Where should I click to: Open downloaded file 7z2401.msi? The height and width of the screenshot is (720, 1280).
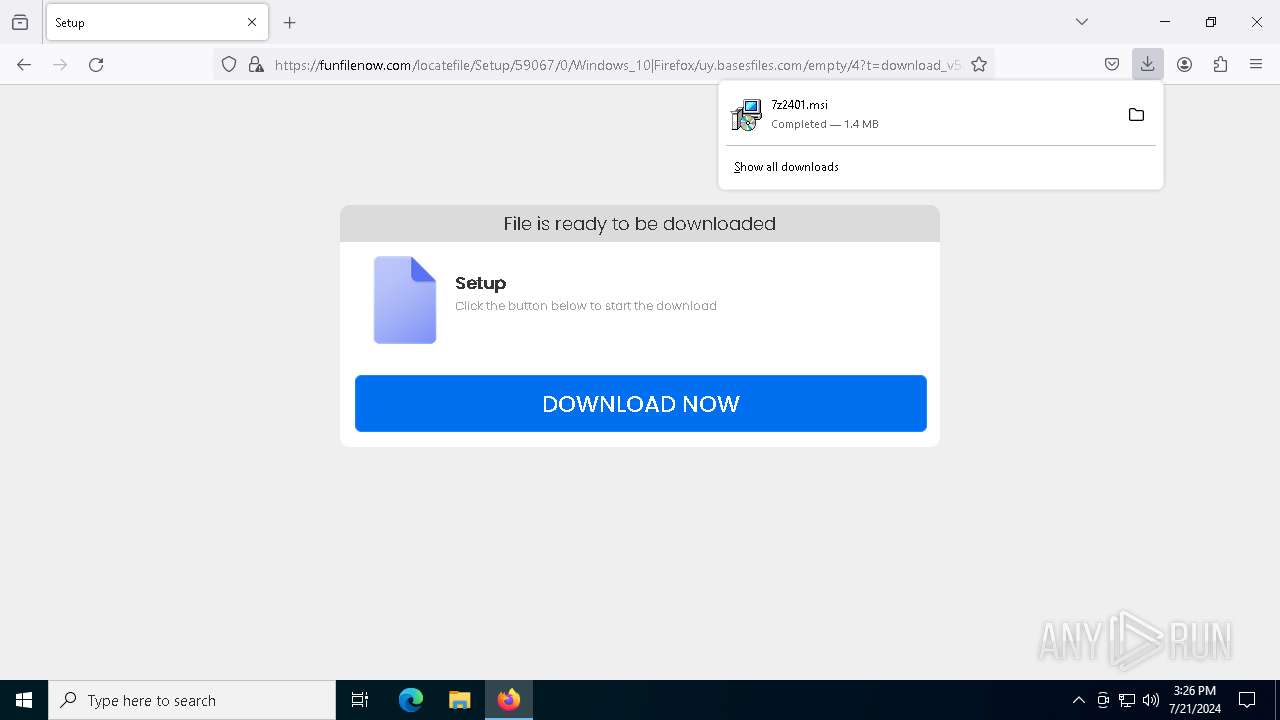coord(920,114)
